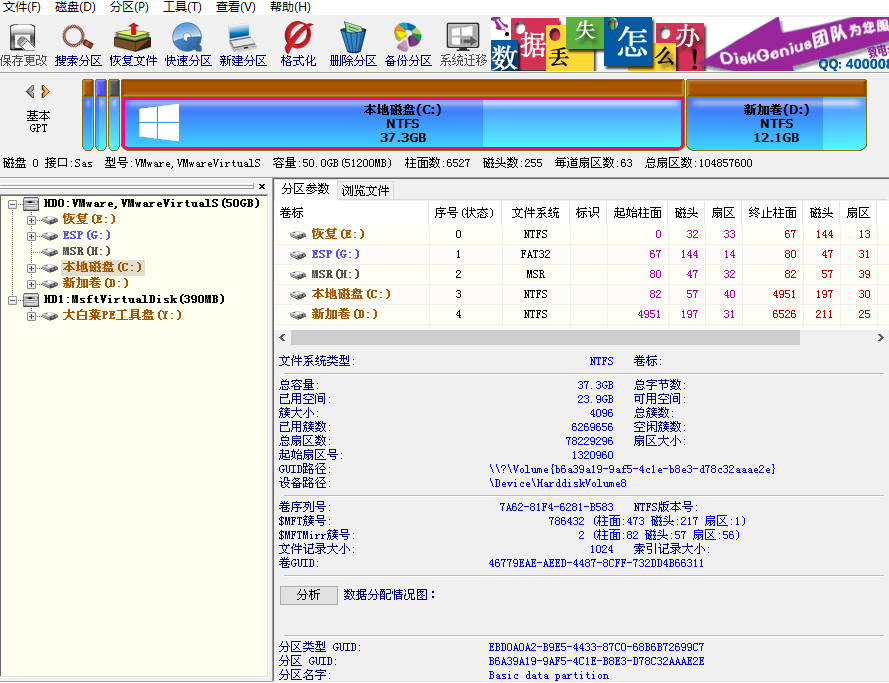This screenshot has height=683, width=889.
Task: Go to previous disk arrow
Action: coord(30,91)
